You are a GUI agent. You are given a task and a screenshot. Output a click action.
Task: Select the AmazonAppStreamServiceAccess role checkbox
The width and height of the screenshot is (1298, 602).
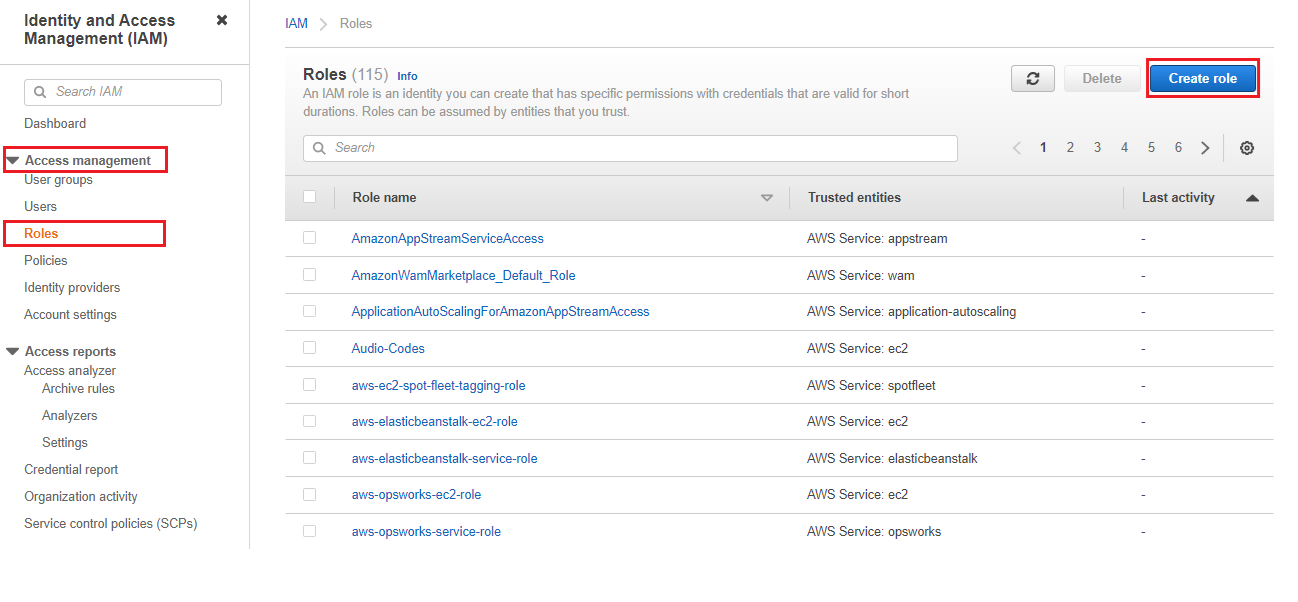click(x=310, y=238)
